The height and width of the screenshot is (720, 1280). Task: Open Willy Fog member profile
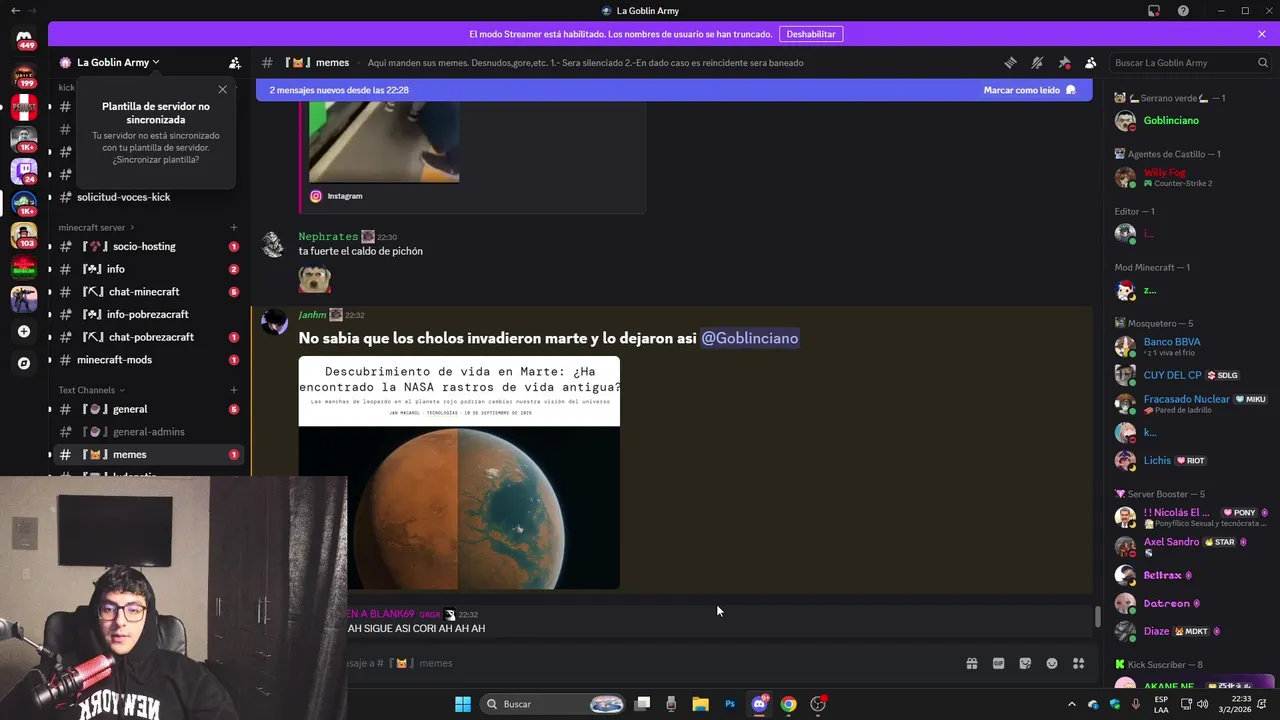pyautogui.click(x=1190, y=177)
